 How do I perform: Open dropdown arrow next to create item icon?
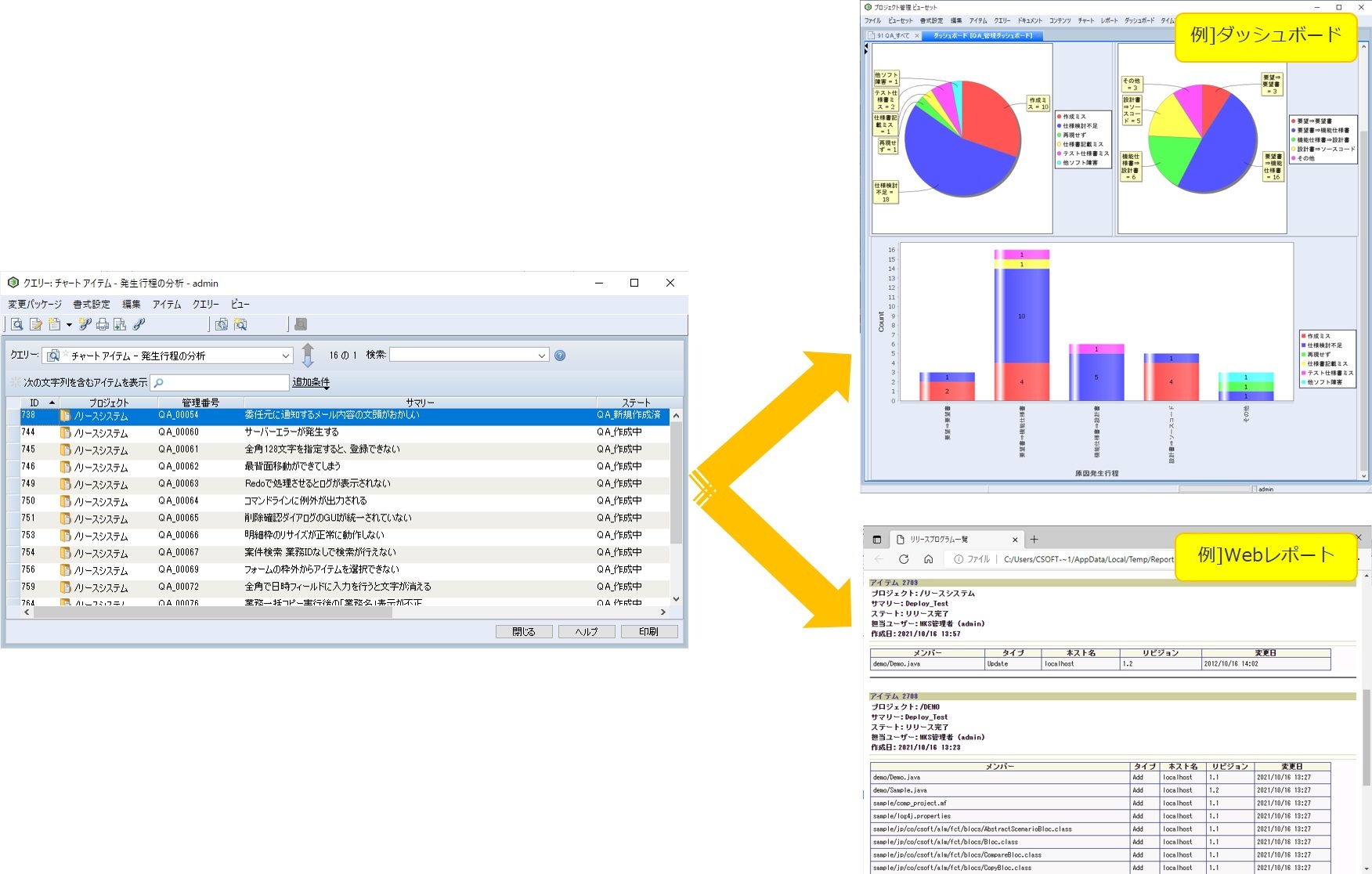tap(69, 324)
